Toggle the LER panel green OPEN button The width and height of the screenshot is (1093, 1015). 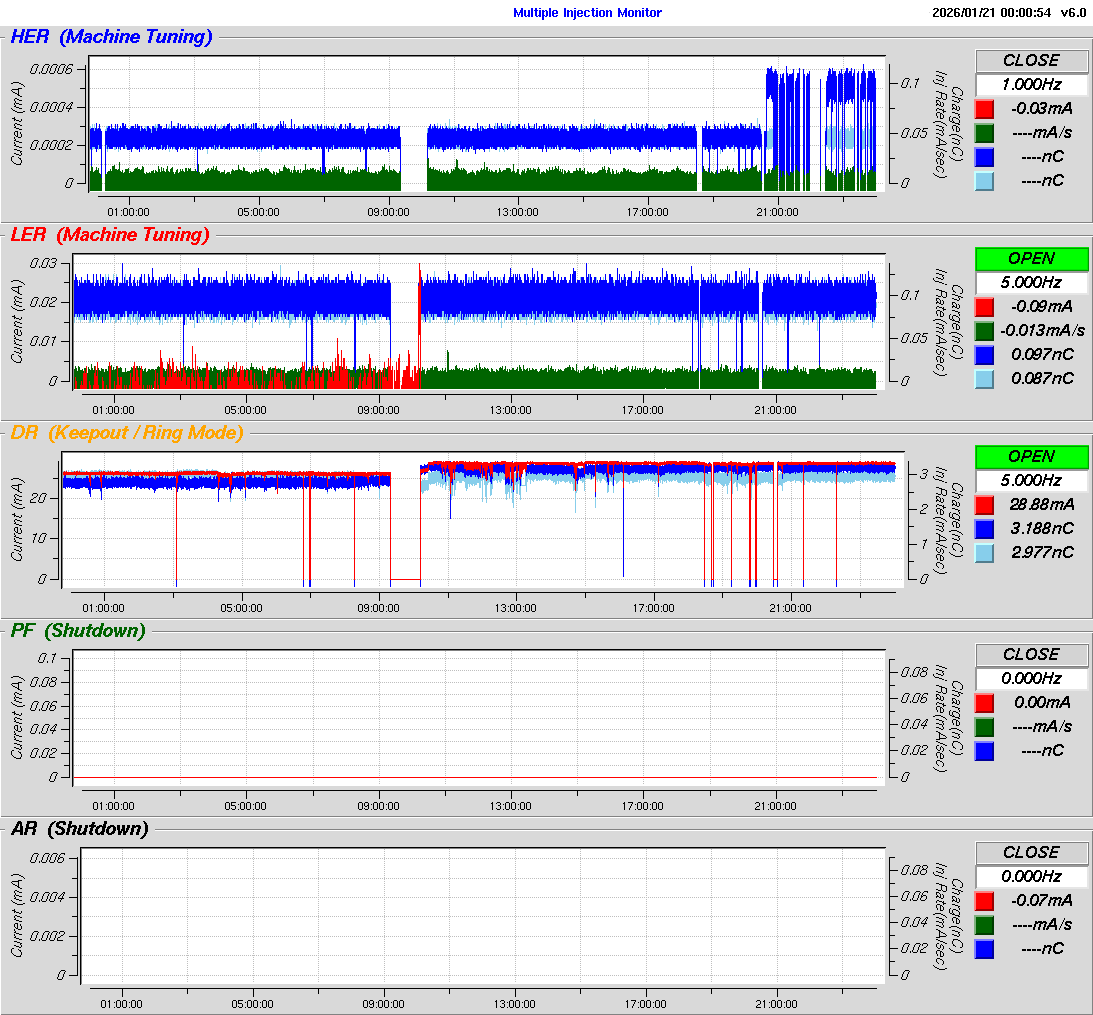point(1031,258)
